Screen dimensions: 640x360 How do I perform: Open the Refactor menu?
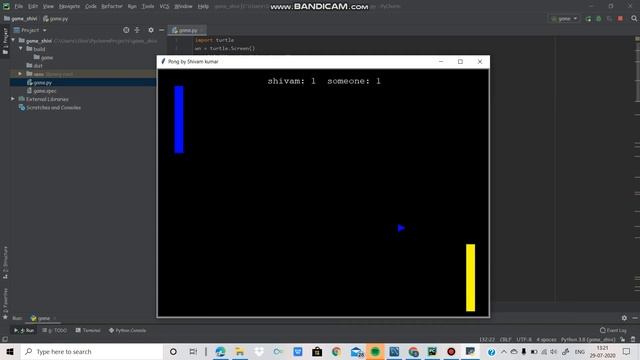[x=112, y=6]
